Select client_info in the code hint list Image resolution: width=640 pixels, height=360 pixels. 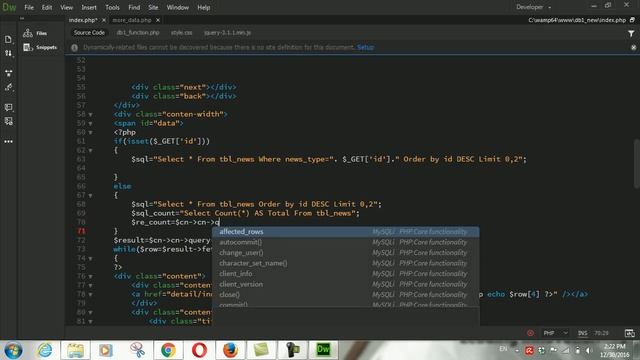(346, 274)
